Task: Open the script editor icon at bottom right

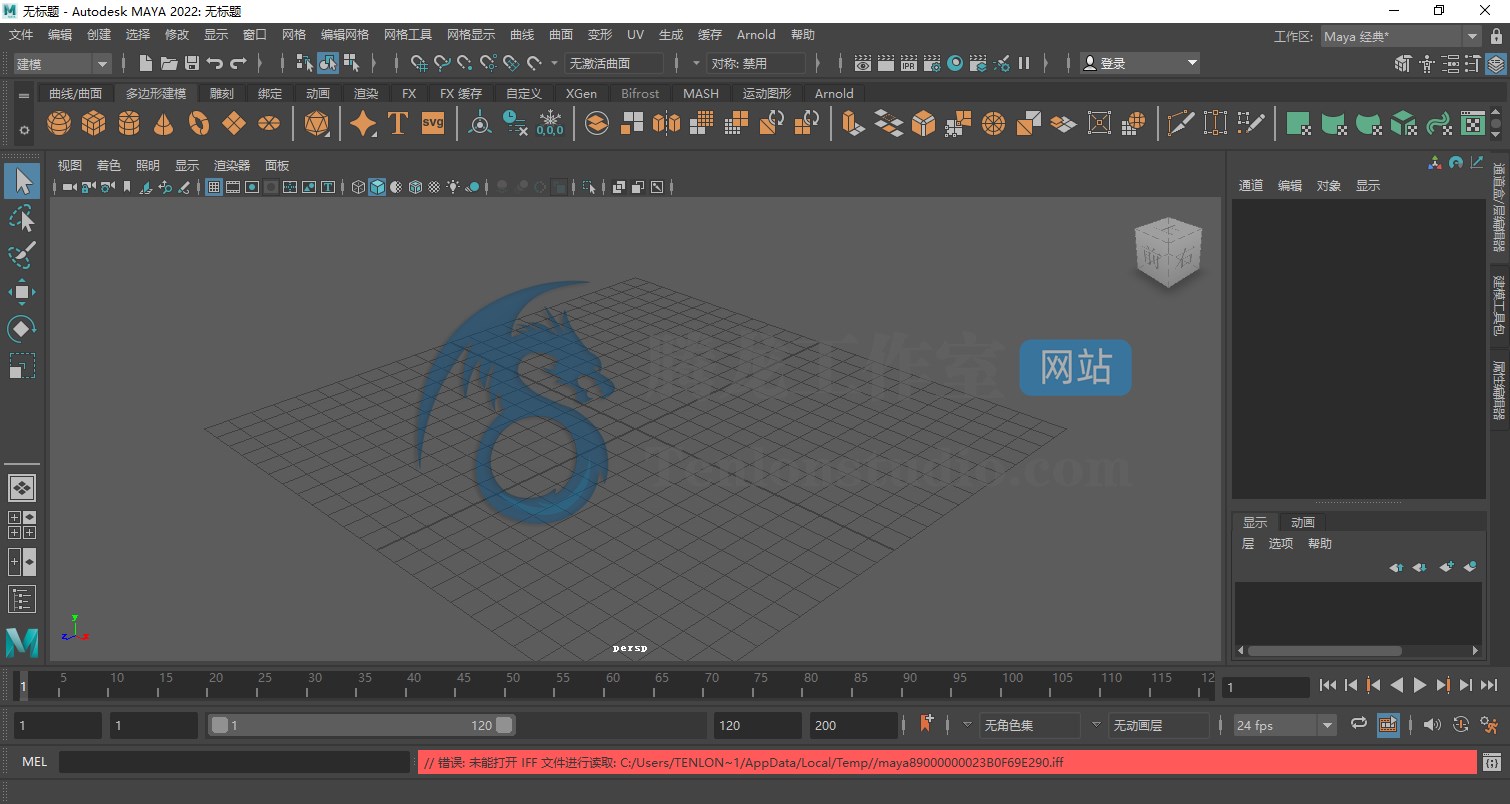Action: click(1492, 763)
